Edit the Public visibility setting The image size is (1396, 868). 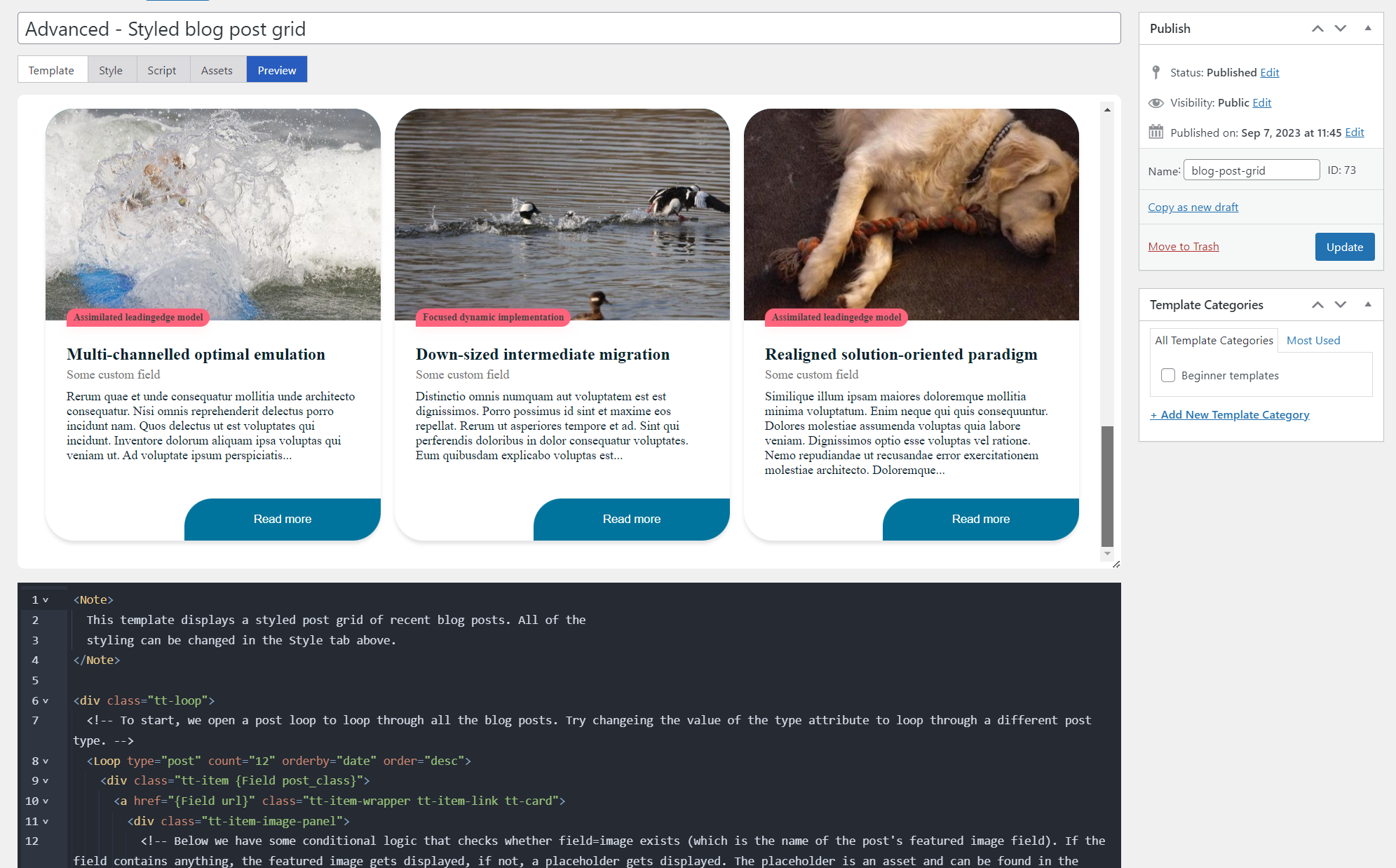[1262, 102]
